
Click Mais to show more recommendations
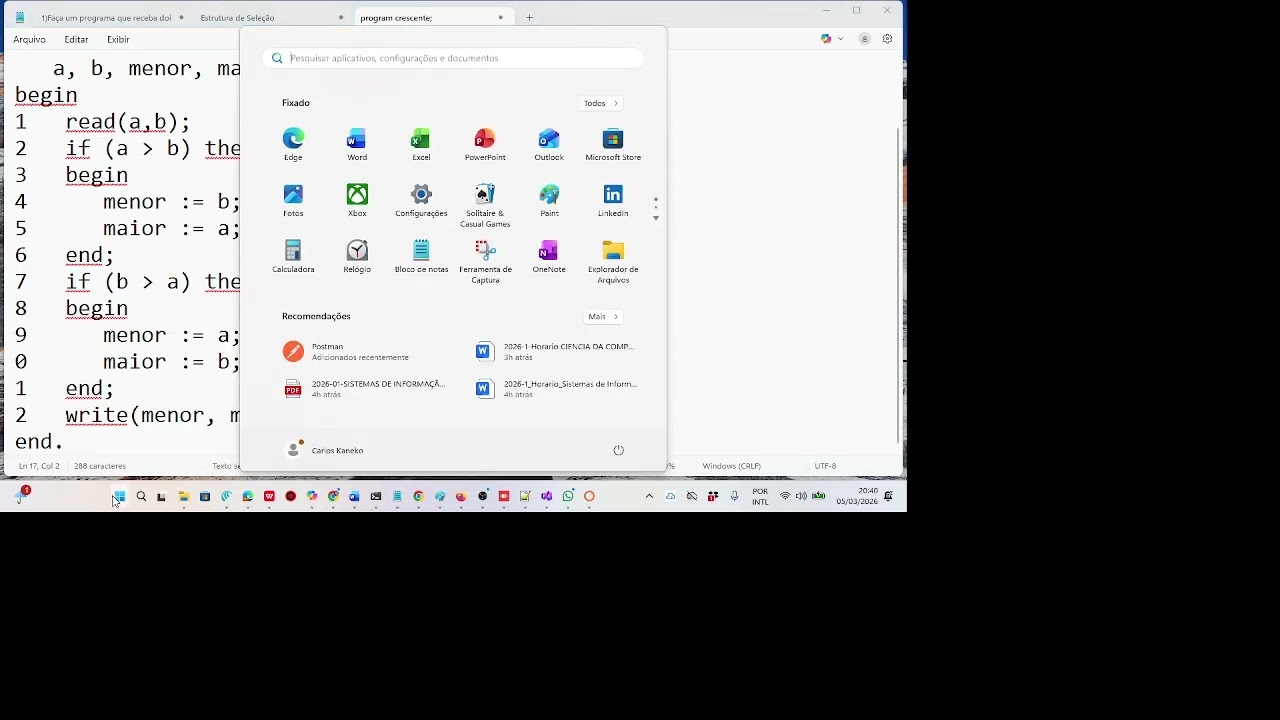[603, 316]
